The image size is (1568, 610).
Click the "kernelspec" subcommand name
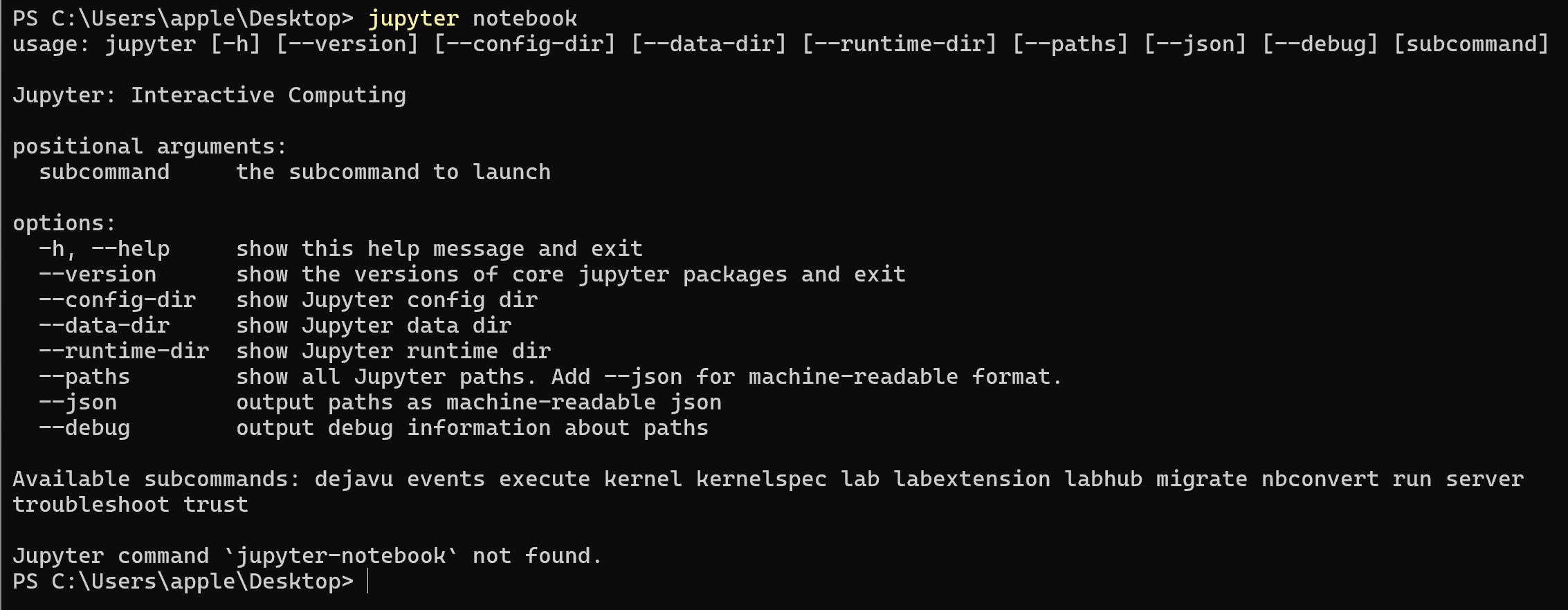pyautogui.click(x=761, y=479)
